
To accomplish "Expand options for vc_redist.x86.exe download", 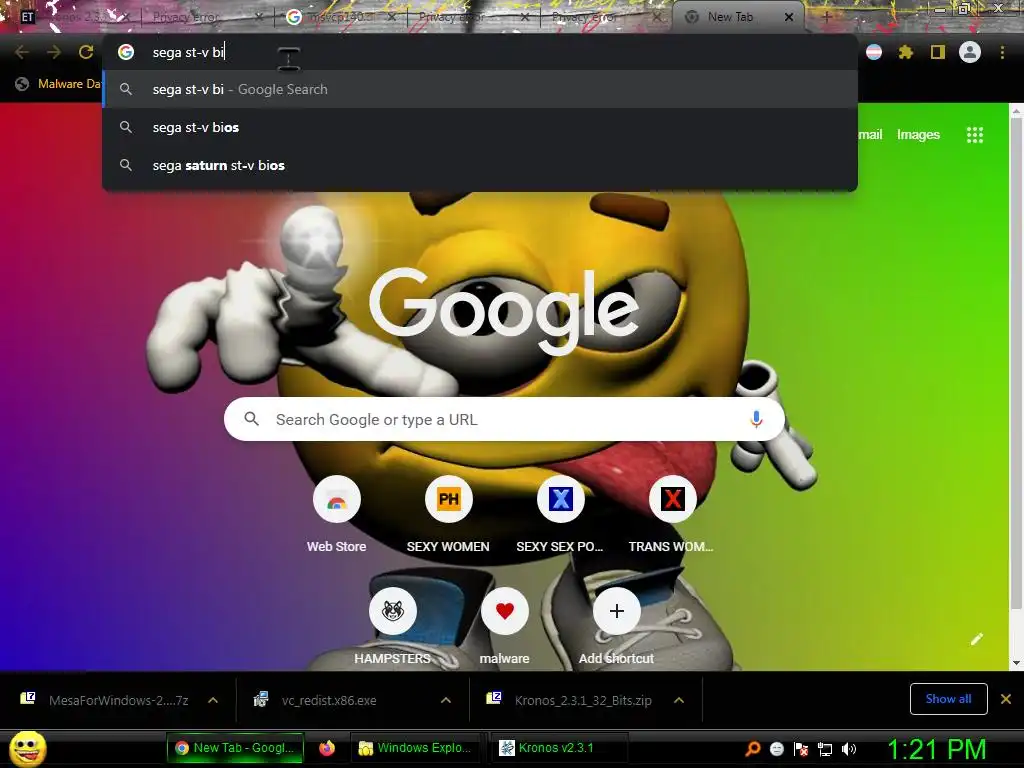I will click(x=446, y=700).
